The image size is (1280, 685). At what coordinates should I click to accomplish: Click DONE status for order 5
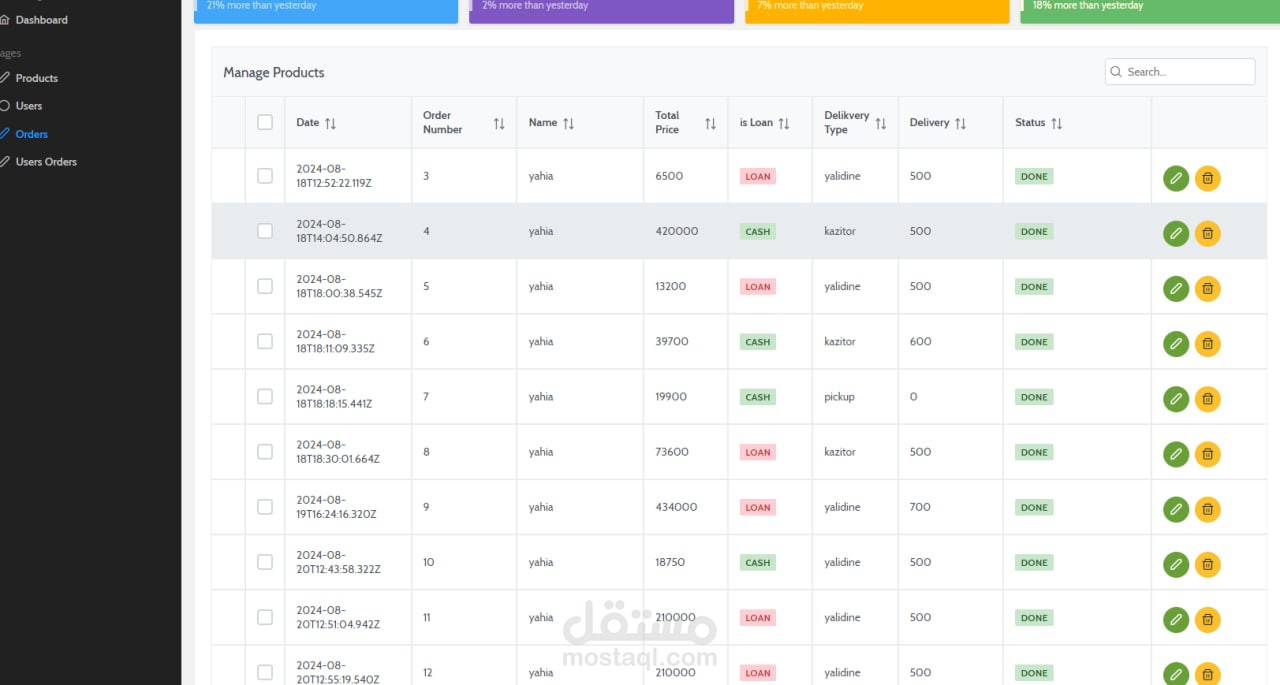click(1034, 287)
